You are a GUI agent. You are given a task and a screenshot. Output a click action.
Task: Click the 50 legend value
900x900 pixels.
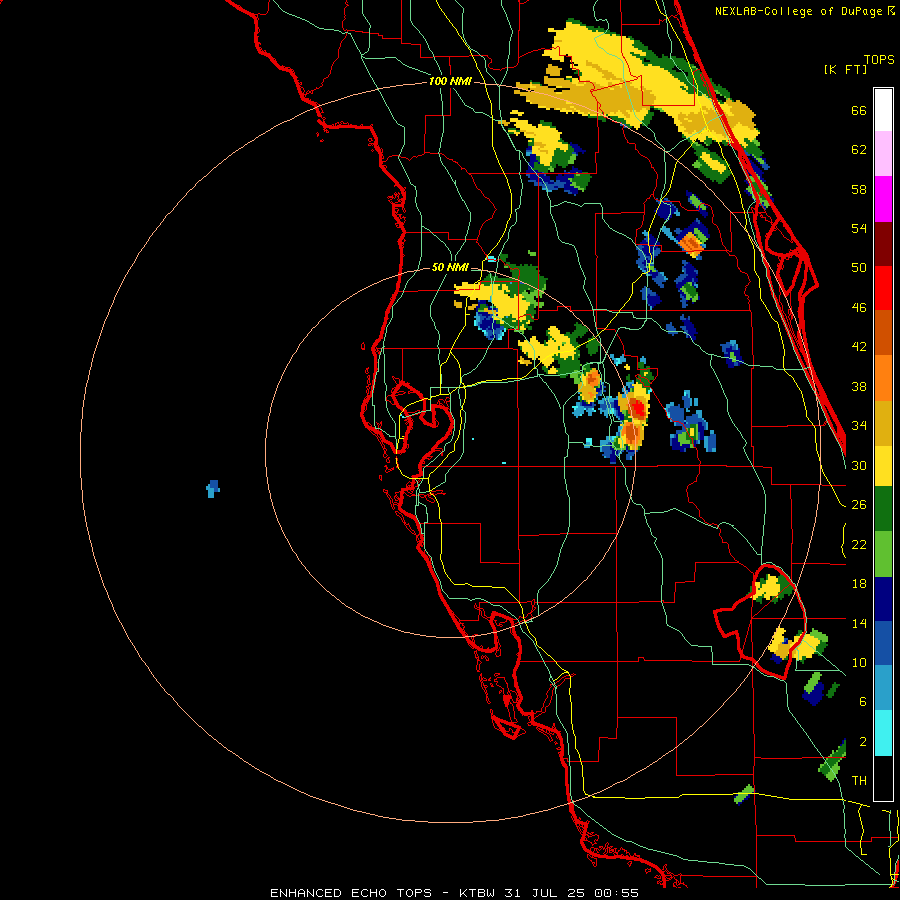pyautogui.click(x=859, y=267)
